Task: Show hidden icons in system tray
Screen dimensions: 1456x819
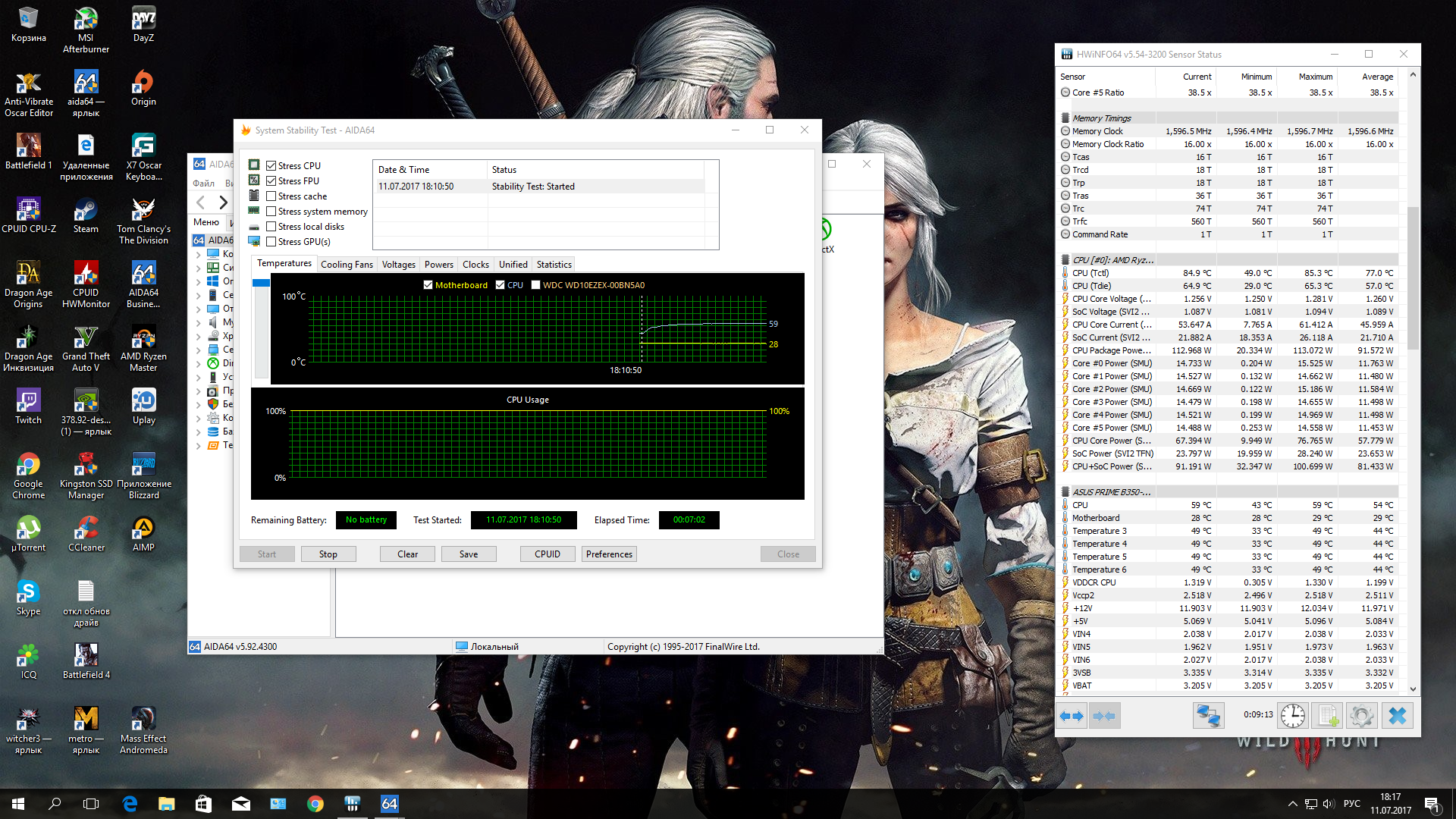Action: [1292, 804]
